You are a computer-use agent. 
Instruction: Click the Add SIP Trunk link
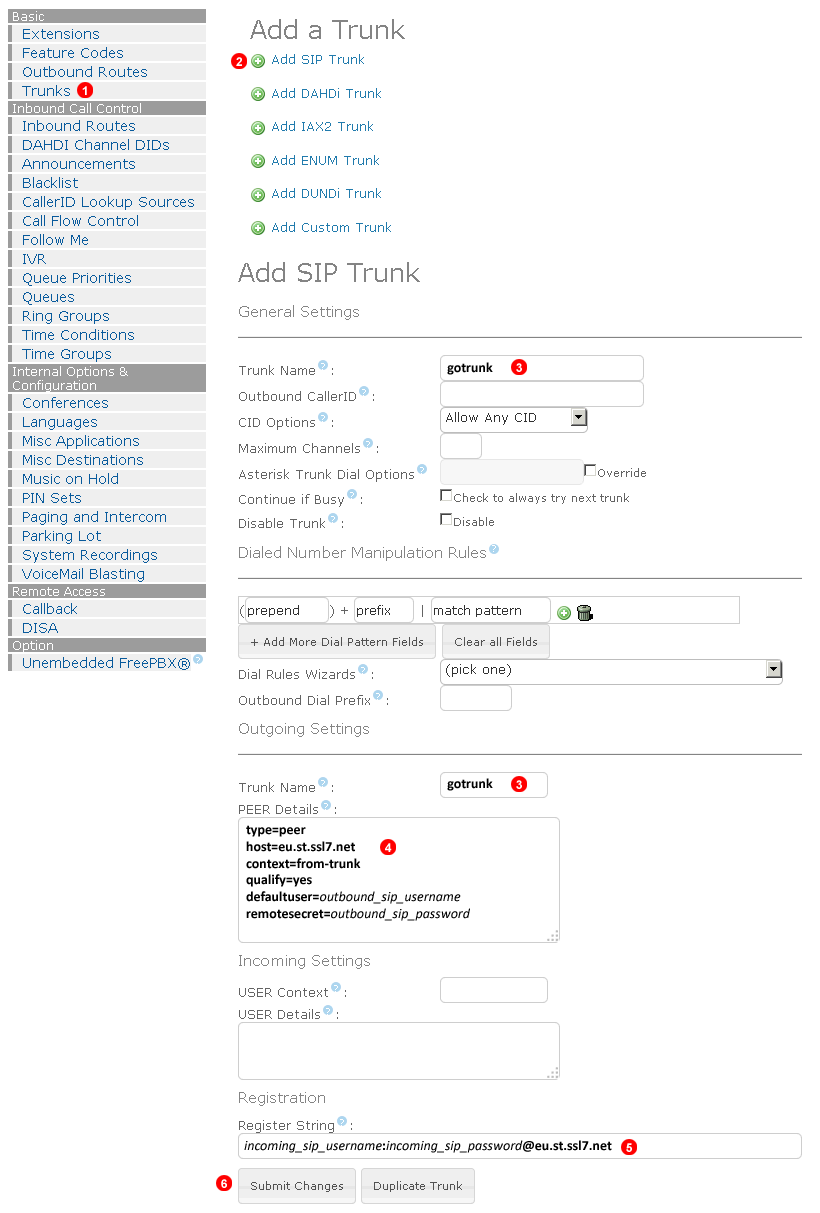318,60
